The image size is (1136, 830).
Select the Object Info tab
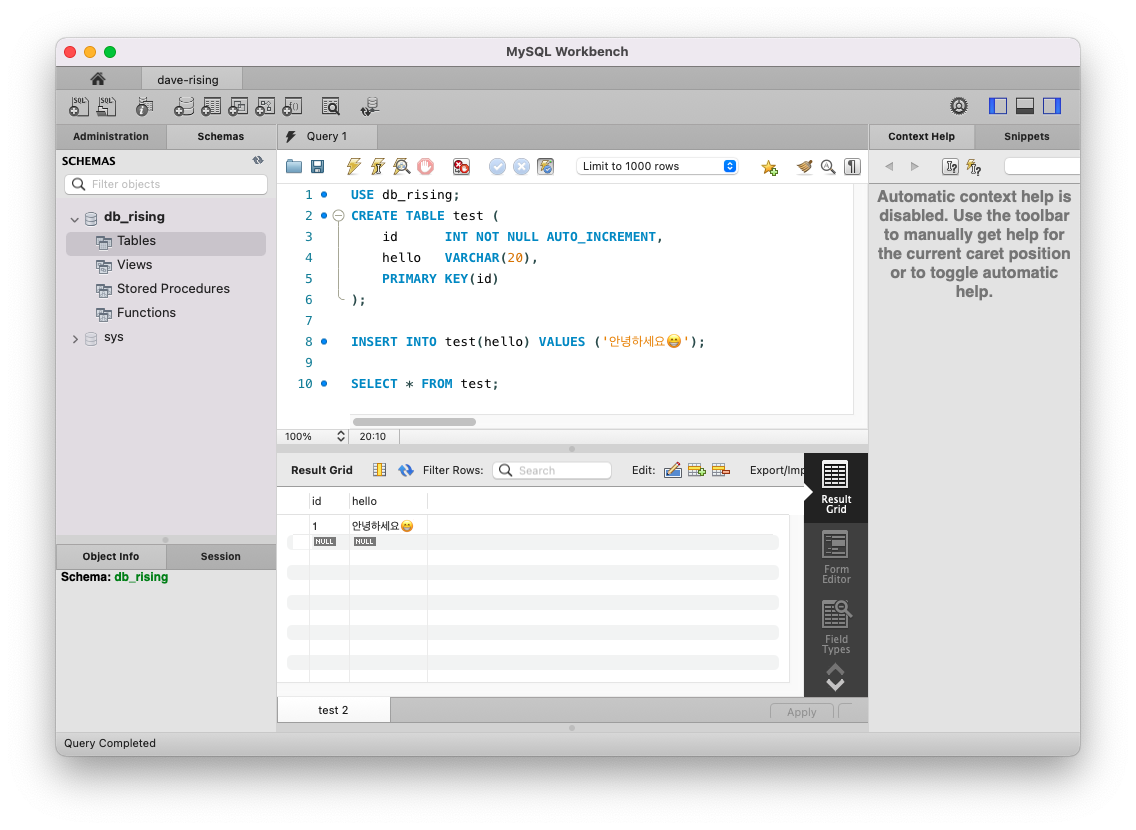pyautogui.click(x=111, y=556)
